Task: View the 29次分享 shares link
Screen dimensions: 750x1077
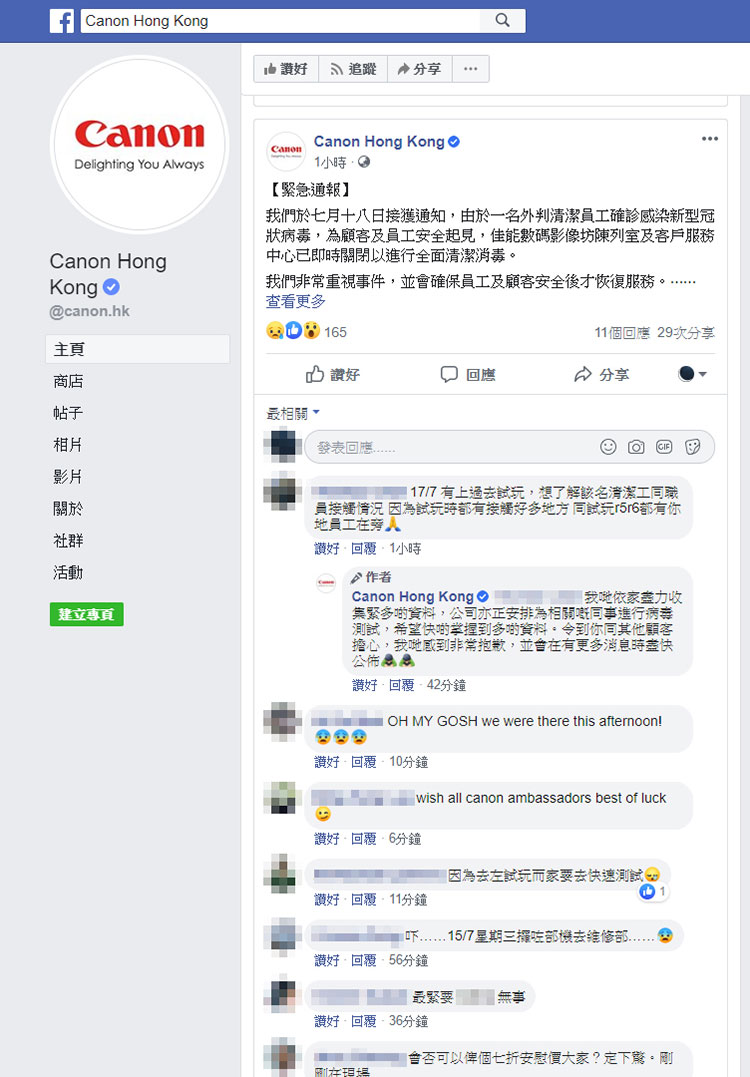Action: (685, 332)
